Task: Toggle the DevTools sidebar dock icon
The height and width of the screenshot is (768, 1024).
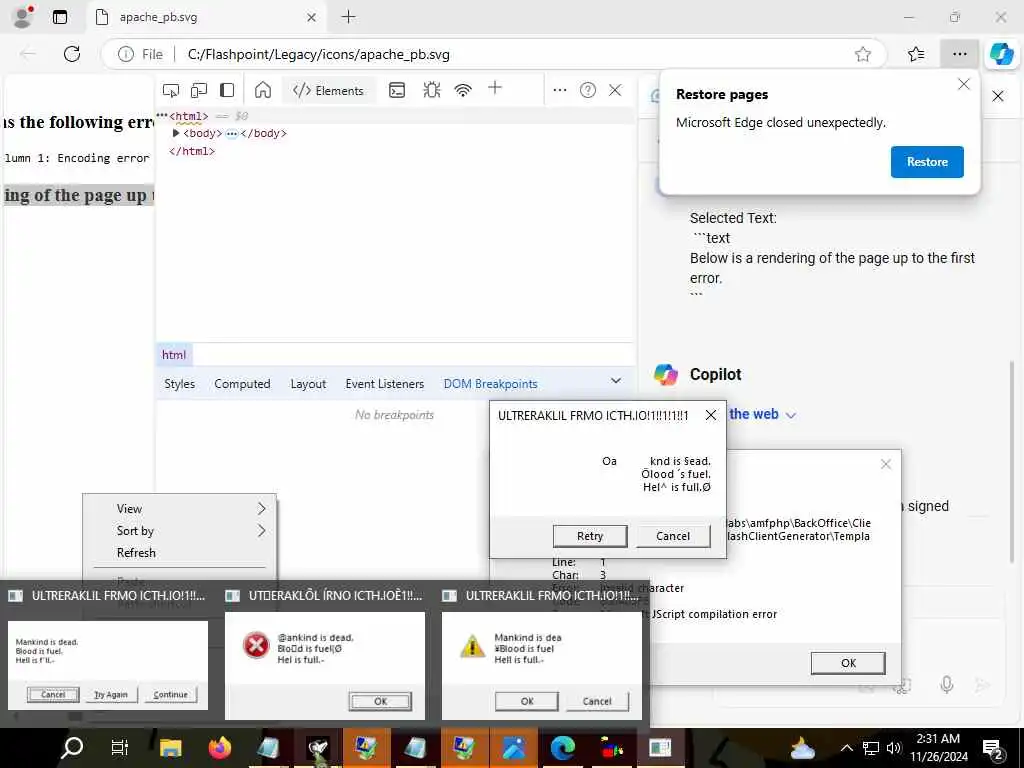Action: (x=227, y=90)
